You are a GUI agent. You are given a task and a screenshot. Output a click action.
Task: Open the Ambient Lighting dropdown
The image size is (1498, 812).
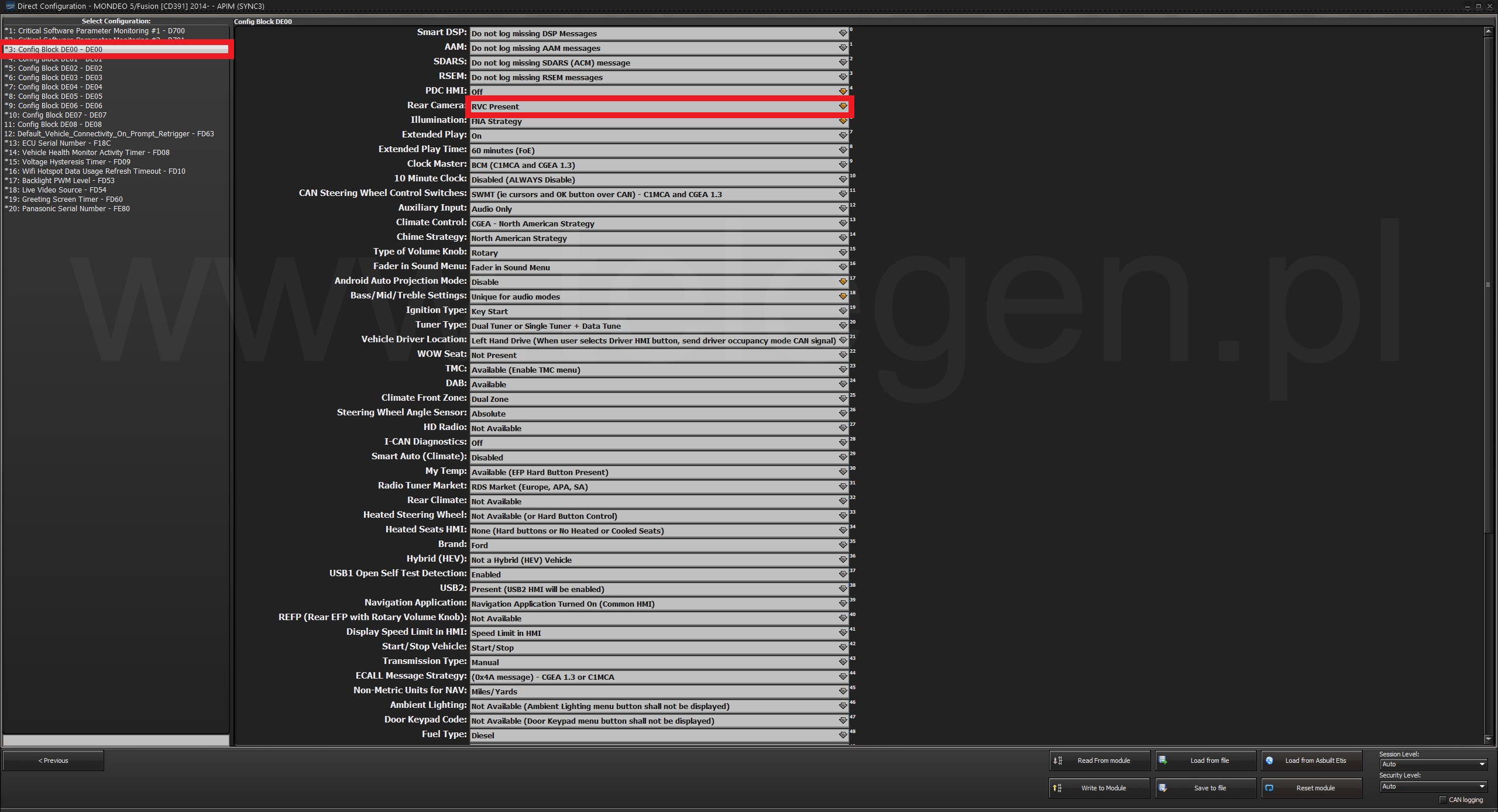(x=659, y=706)
